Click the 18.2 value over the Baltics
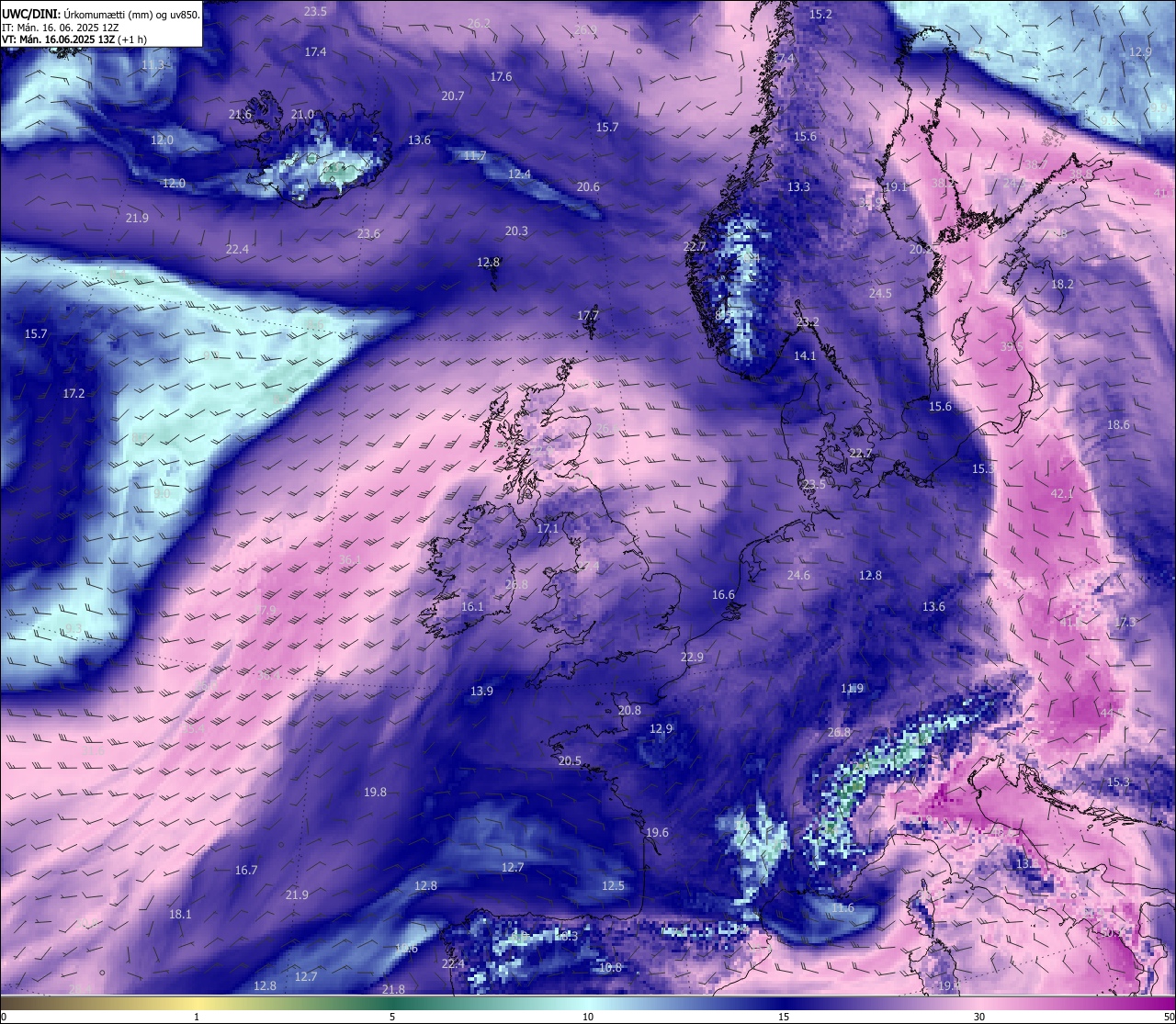The height and width of the screenshot is (1024, 1176). coord(1062,285)
